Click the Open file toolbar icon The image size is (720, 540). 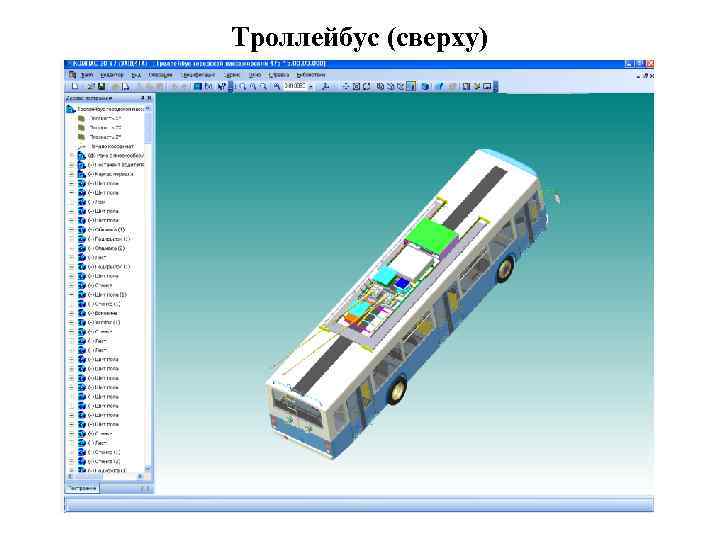[x=91, y=86]
